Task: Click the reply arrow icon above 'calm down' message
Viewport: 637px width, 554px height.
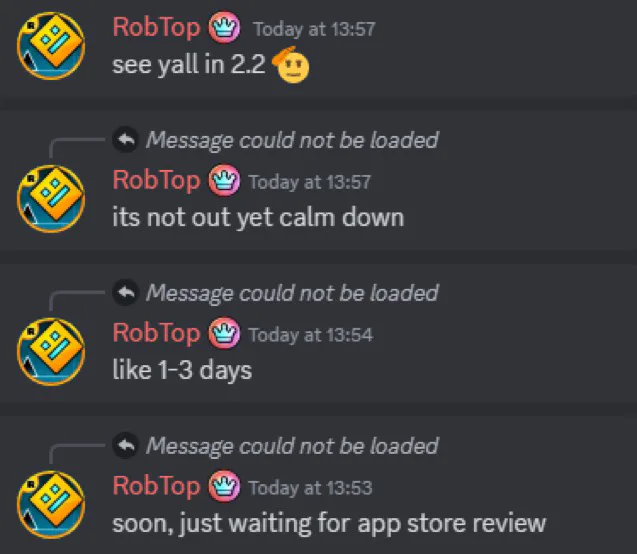Action: point(126,140)
